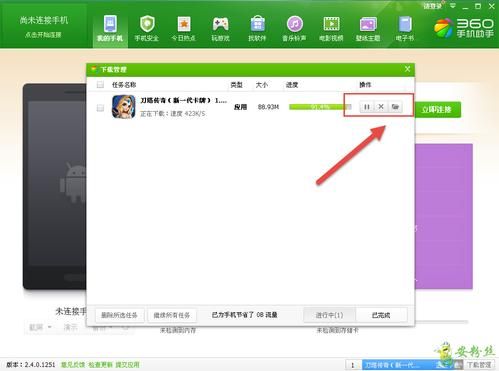Screen dimensions: 499x371
Task: Click the 大小 column header
Action: pos(262,85)
